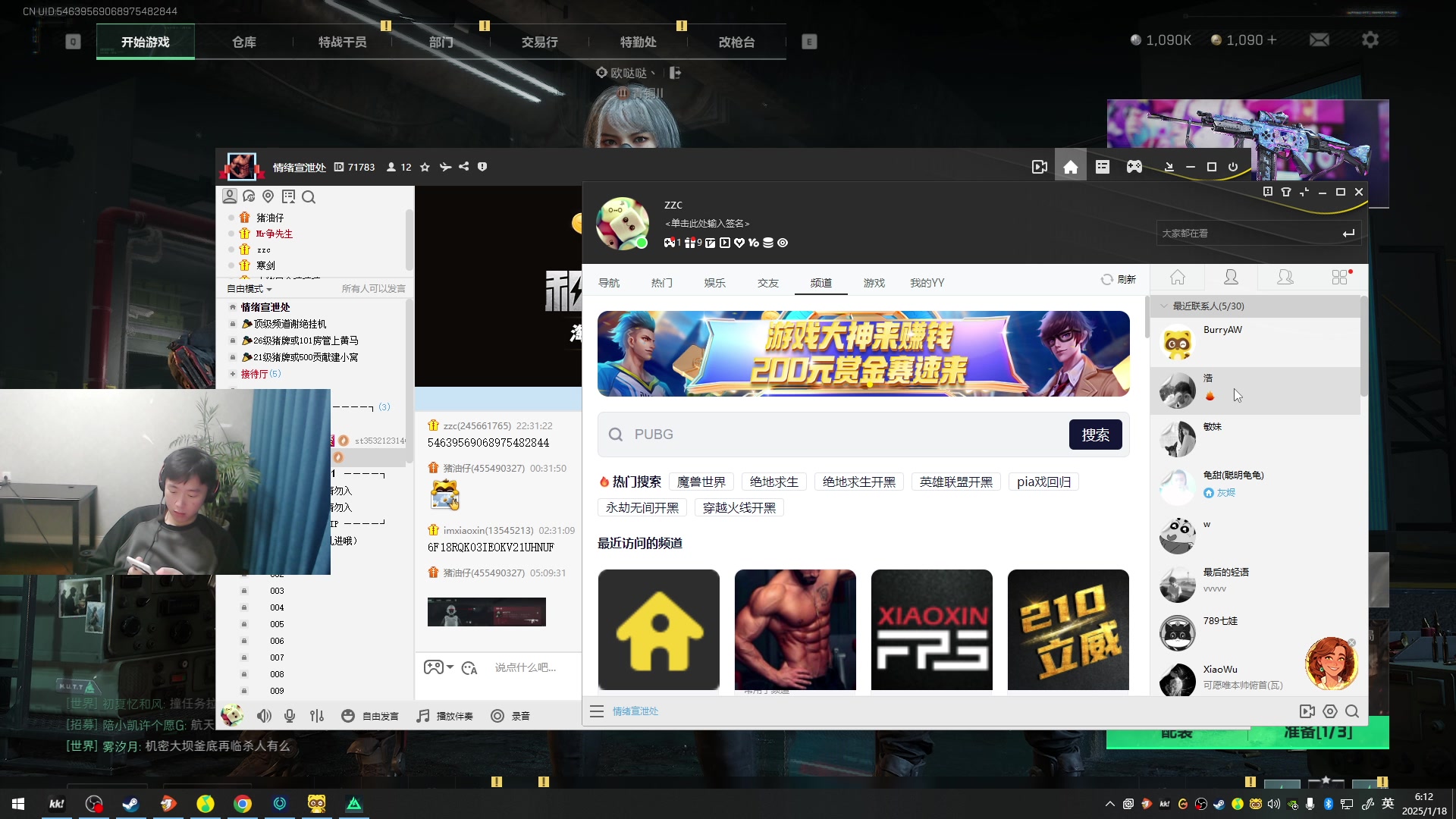This screenshot has width=1456, height=819.
Task: Mute the speaker volume icon
Action: 264,716
